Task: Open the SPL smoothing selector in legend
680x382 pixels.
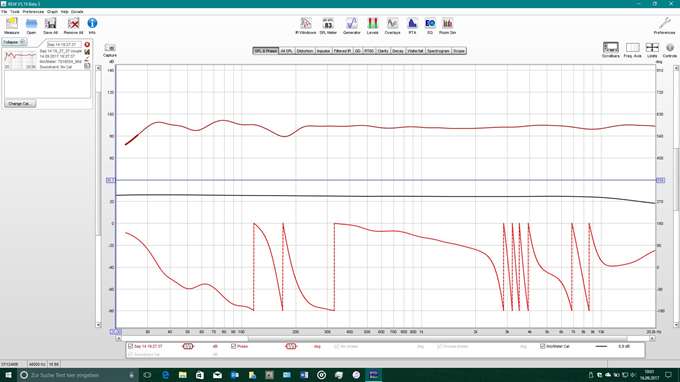Action: click(x=188, y=346)
